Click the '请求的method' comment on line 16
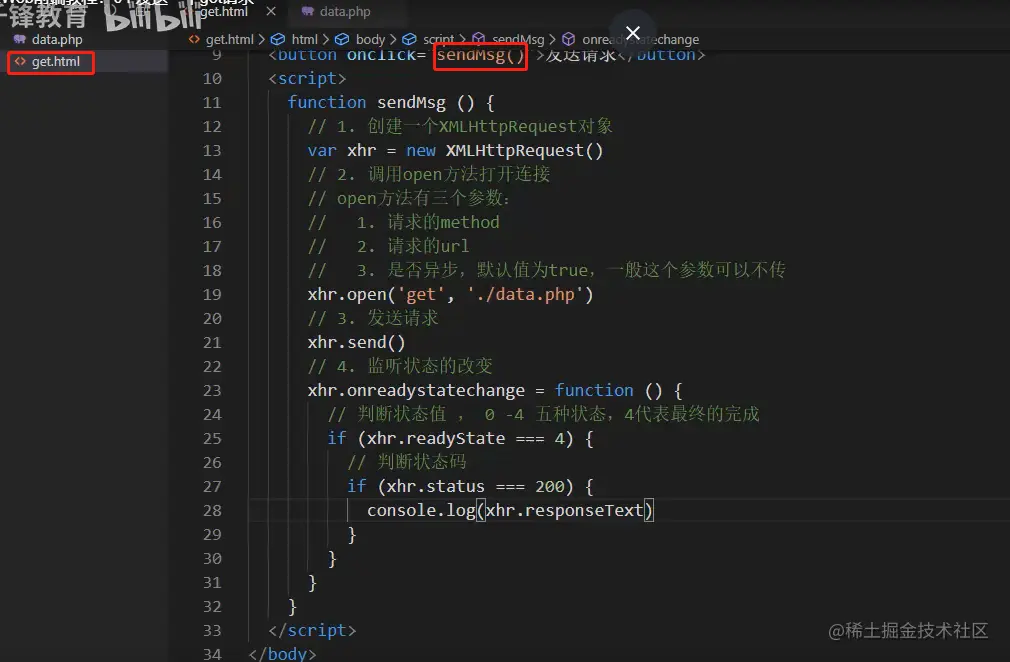 [x=443, y=222]
